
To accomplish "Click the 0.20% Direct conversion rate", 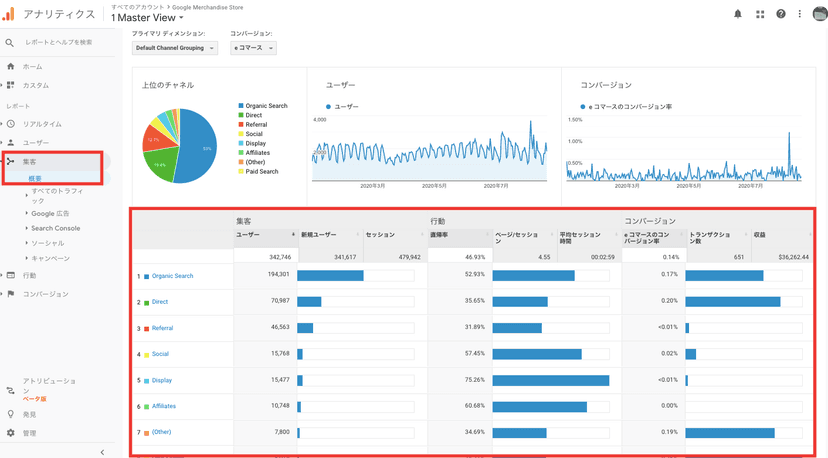I will [x=669, y=301].
